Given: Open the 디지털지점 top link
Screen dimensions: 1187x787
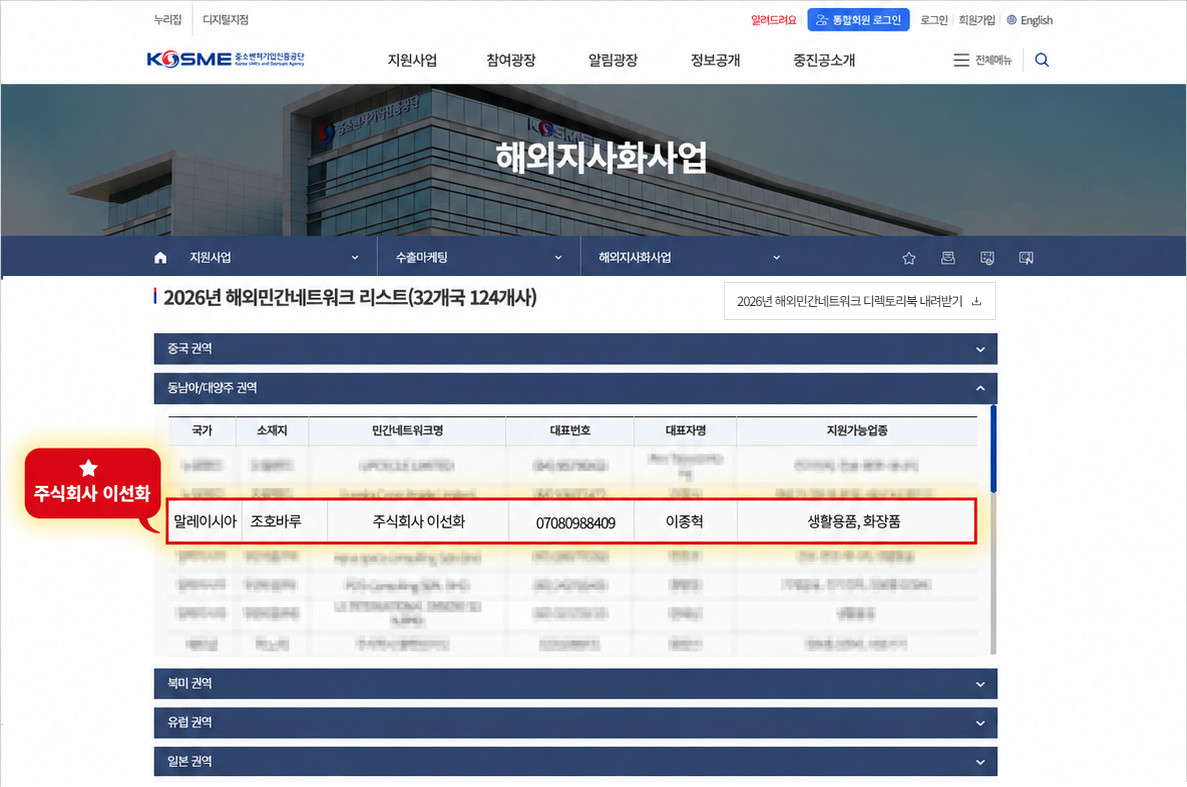Looking at the screenshot, I should 226,20.
